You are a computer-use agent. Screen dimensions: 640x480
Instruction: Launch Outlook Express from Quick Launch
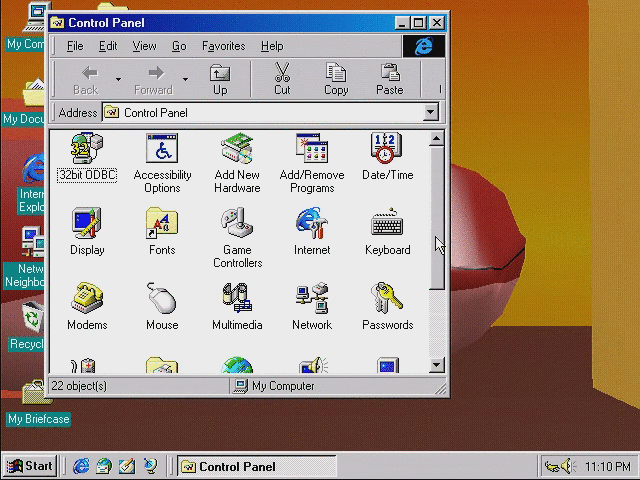coord(104,466)
